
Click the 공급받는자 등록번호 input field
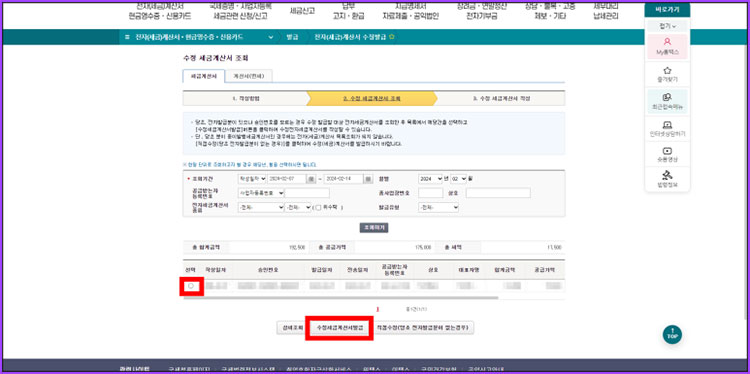307,193
